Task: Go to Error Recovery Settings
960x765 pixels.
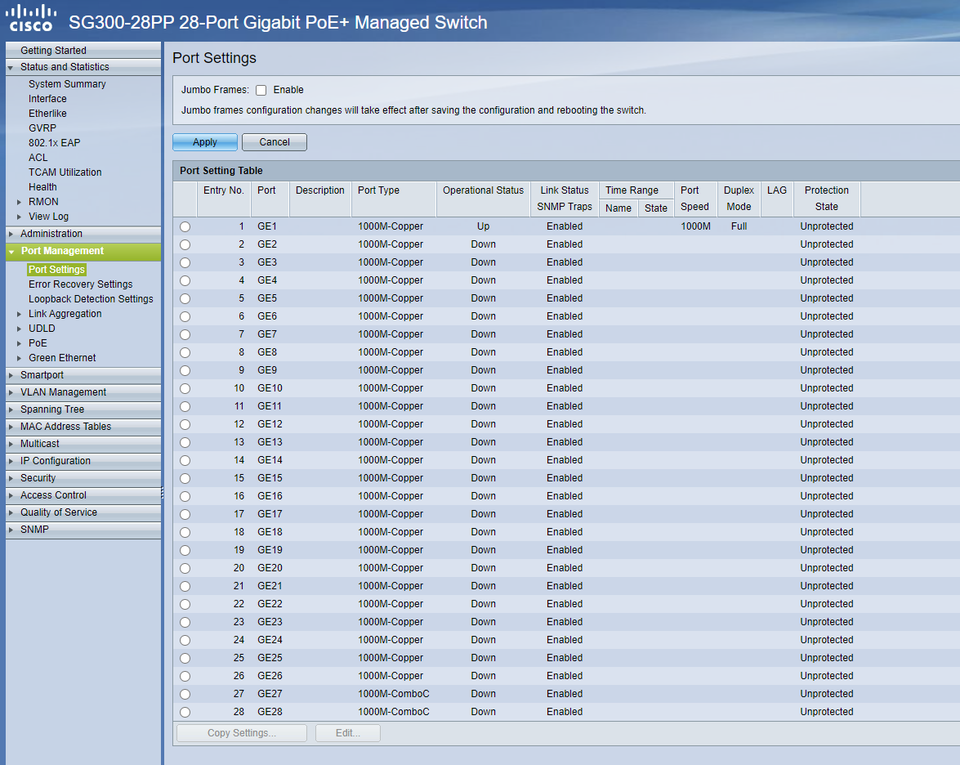Action: click(x=80, y=284)
